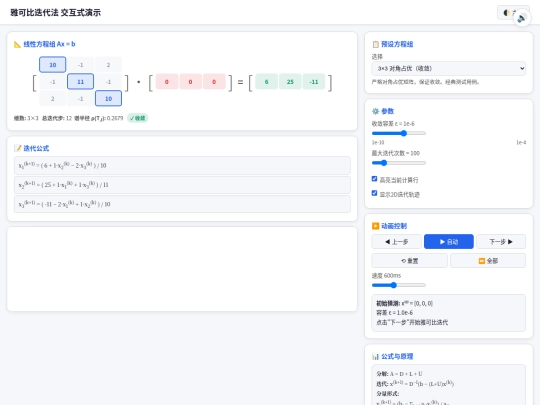Click the 总迭代步: 12 status text

coord(57,118)
